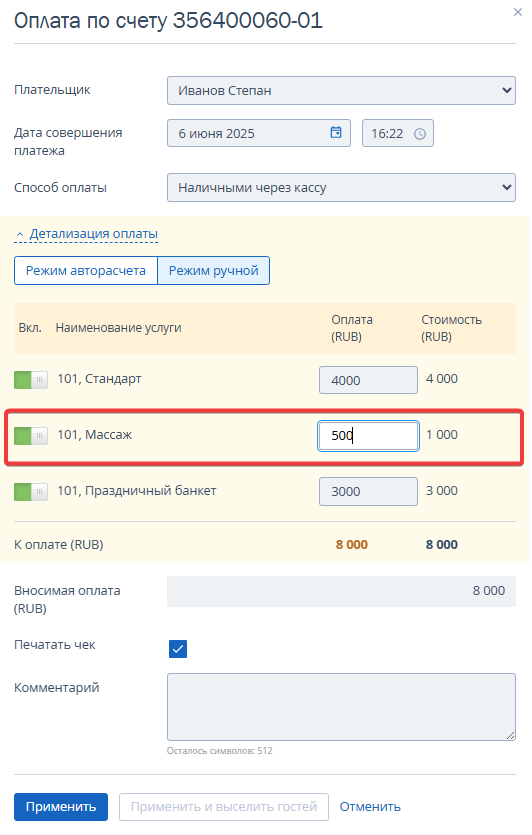The width and height of the screenshot is (532, 835).
Task: Open the Плательщик dropdown
Action: [x=341, y=91]
